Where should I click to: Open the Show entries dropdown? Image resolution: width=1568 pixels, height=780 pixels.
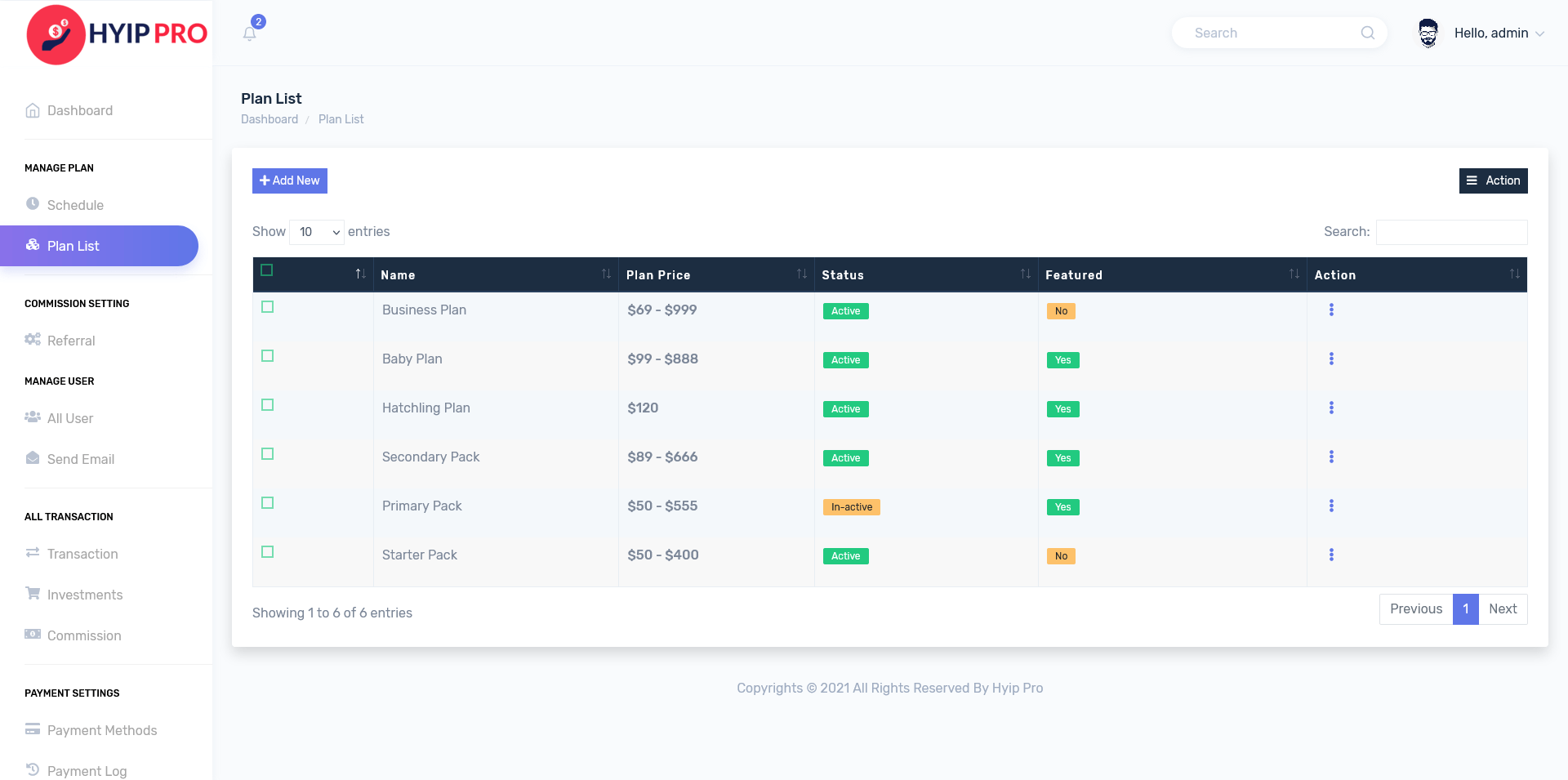point(317,232)
